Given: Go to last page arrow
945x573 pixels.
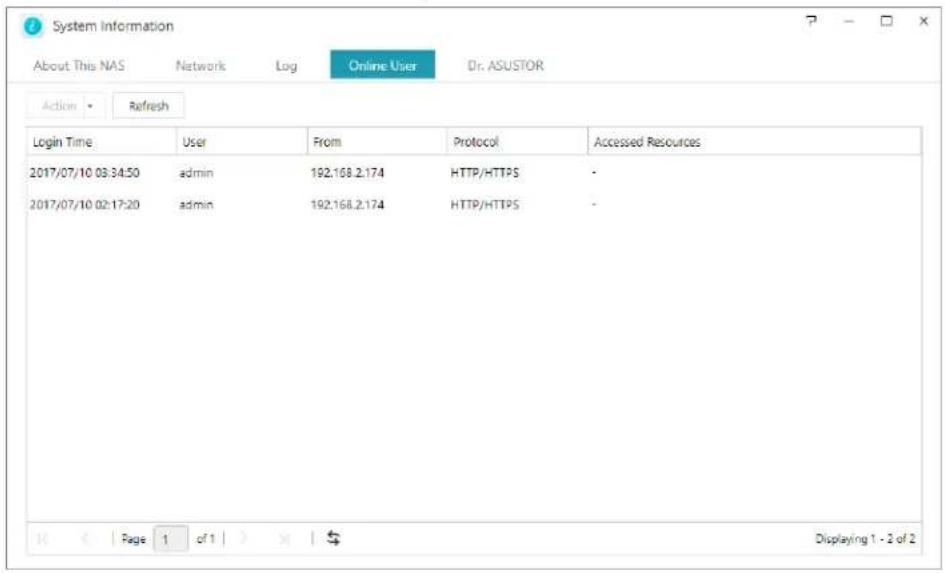Looking at the screenshot, I should (286, 538).
